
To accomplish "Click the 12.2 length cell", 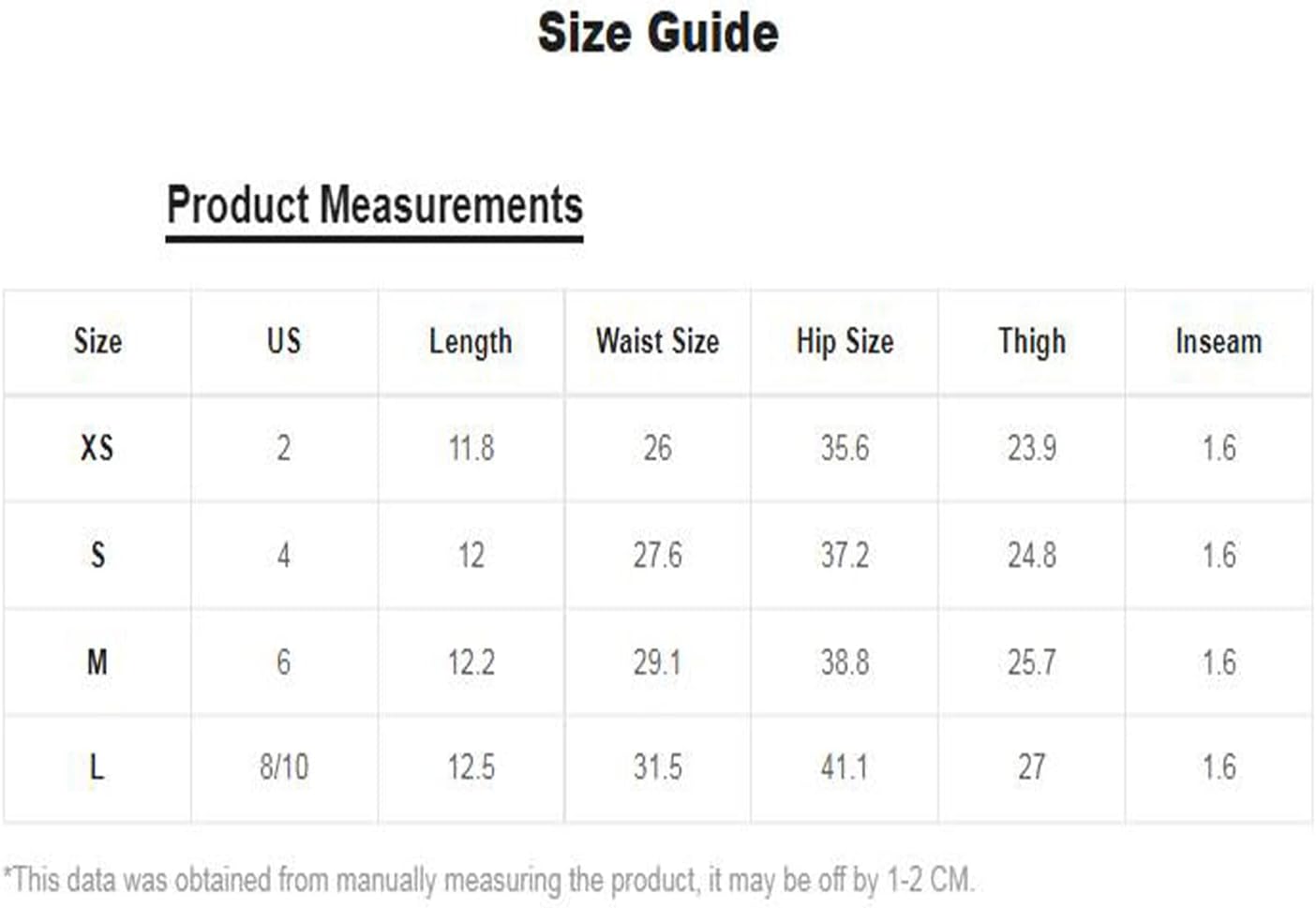I will click(471, 662).
